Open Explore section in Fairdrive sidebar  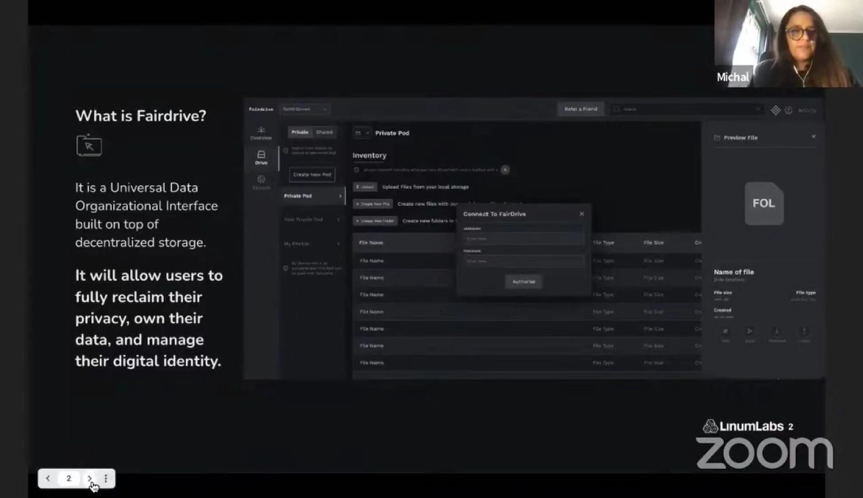[261, 183]
